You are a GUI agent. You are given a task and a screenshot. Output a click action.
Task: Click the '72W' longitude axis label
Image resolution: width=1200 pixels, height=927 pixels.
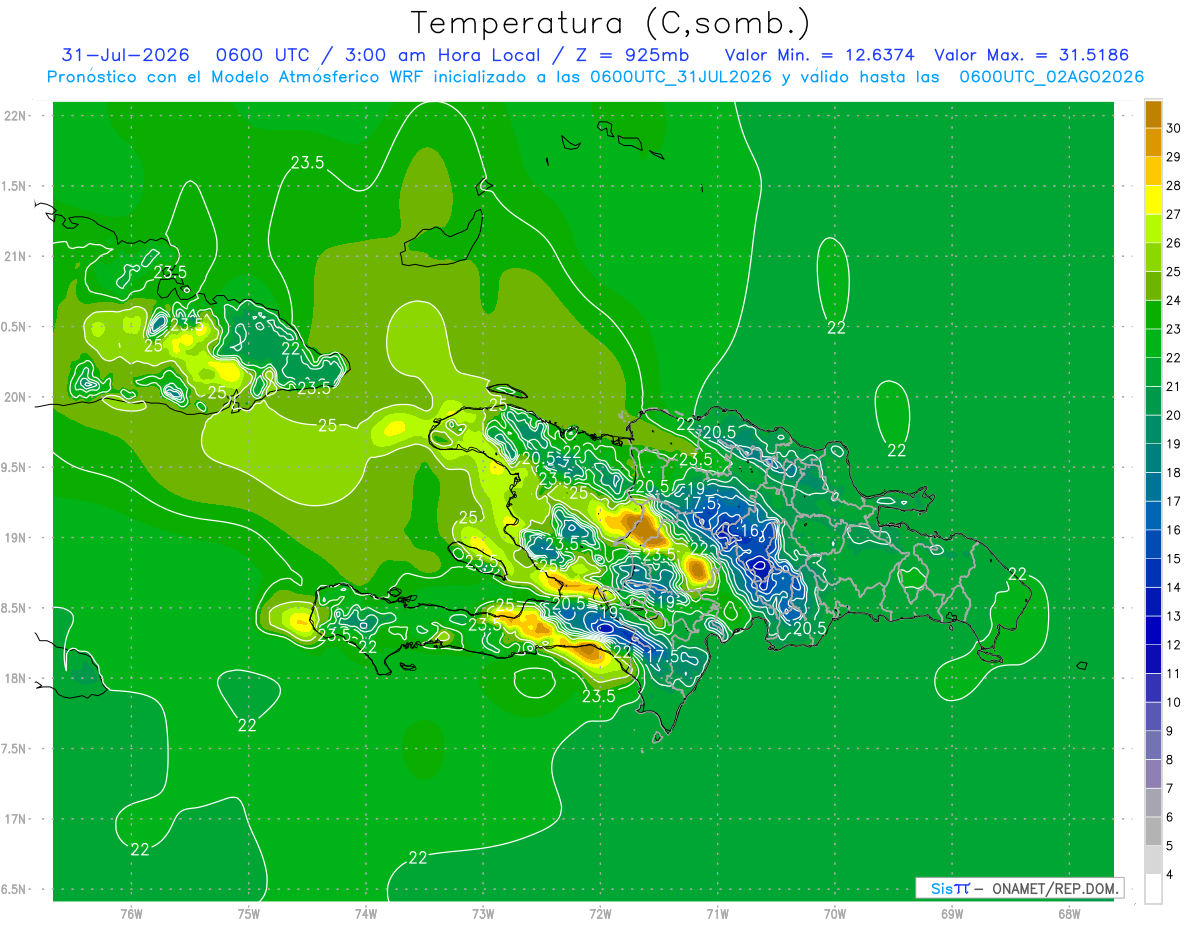(x=600, y=913)
